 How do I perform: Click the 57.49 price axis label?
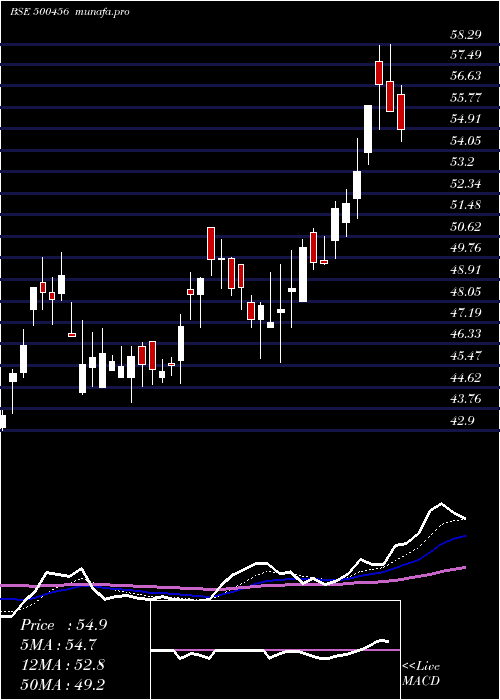point(466,55)
